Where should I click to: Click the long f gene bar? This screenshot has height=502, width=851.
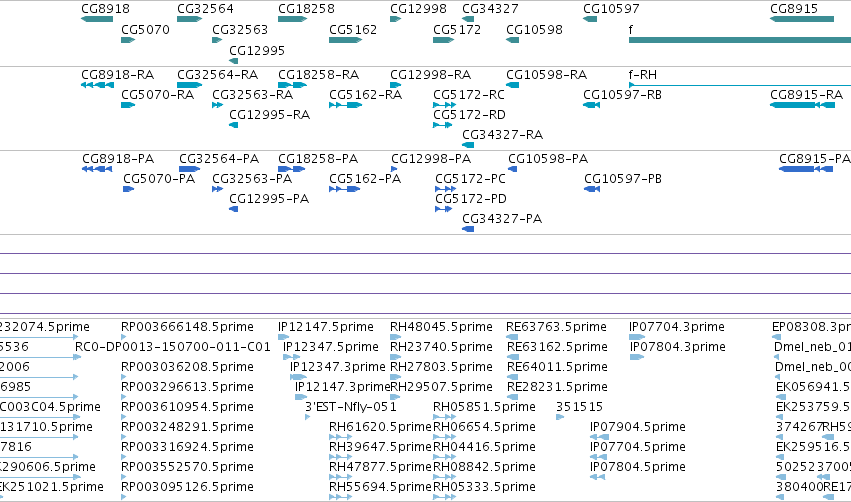click(740, 40)
